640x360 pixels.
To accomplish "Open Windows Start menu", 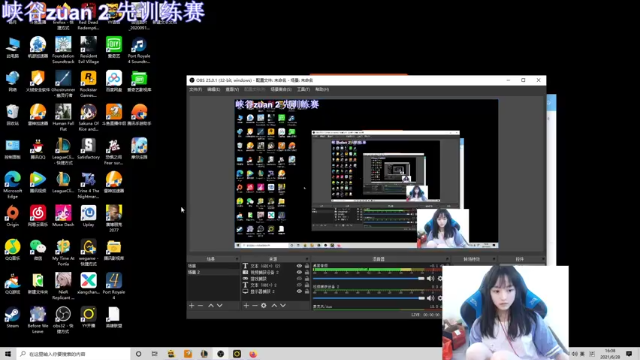I will (x=8, y=354).
